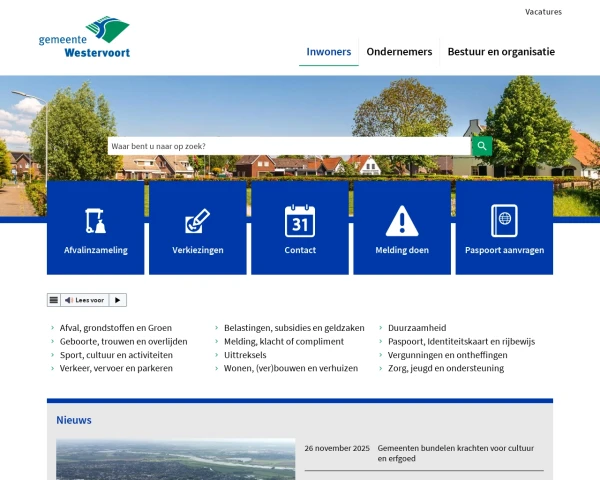
Task: Switch to the Ondernemers tab
Action: pos(399,51)
